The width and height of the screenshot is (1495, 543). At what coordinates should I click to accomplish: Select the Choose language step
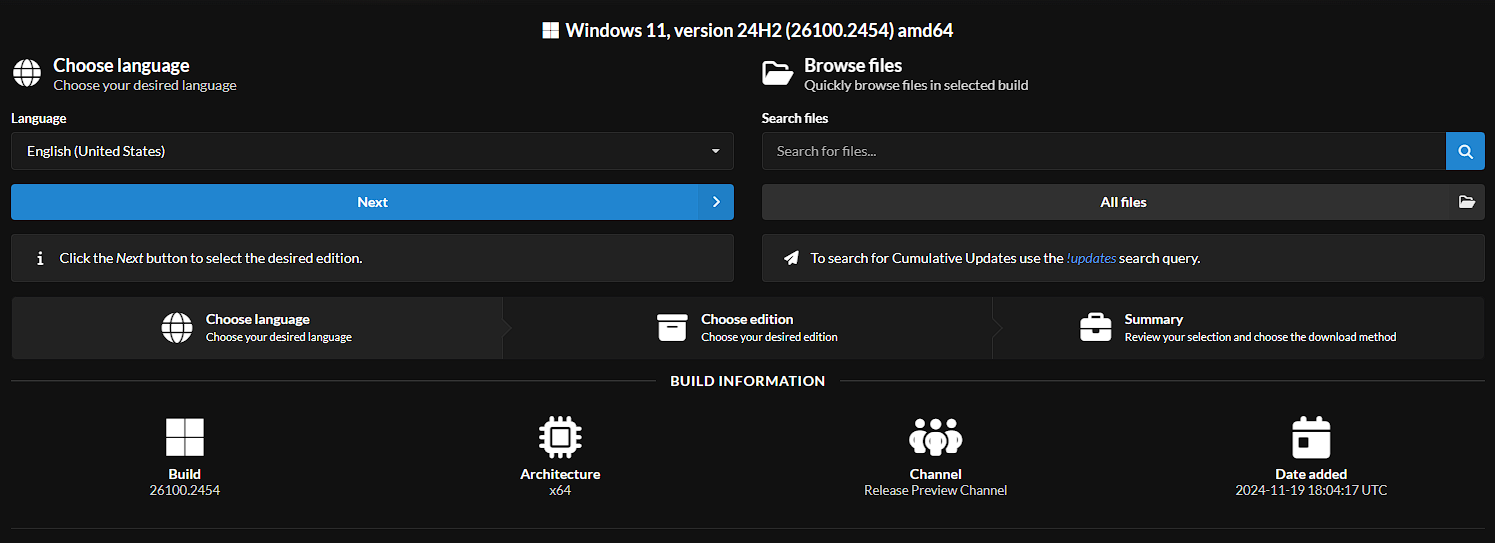pos(257,328)
